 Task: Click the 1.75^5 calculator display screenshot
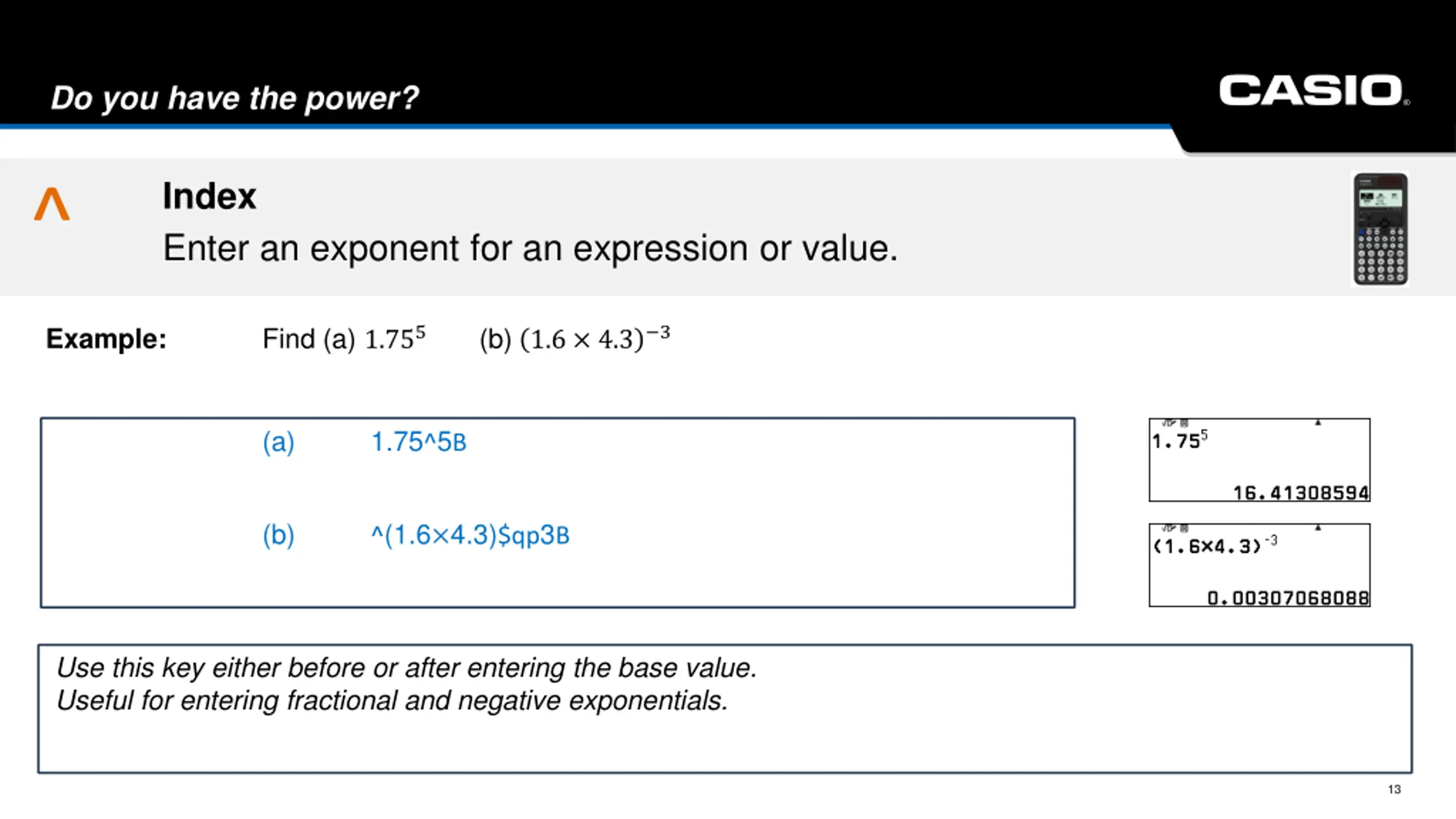(1259, 460)
